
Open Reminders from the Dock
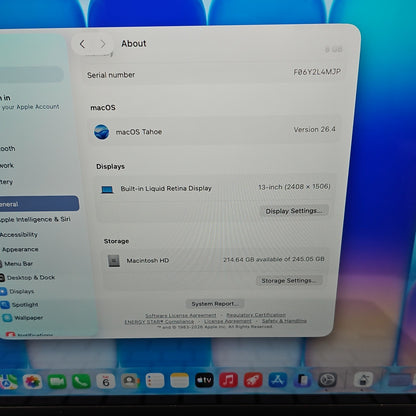click(x=155, y=381)
